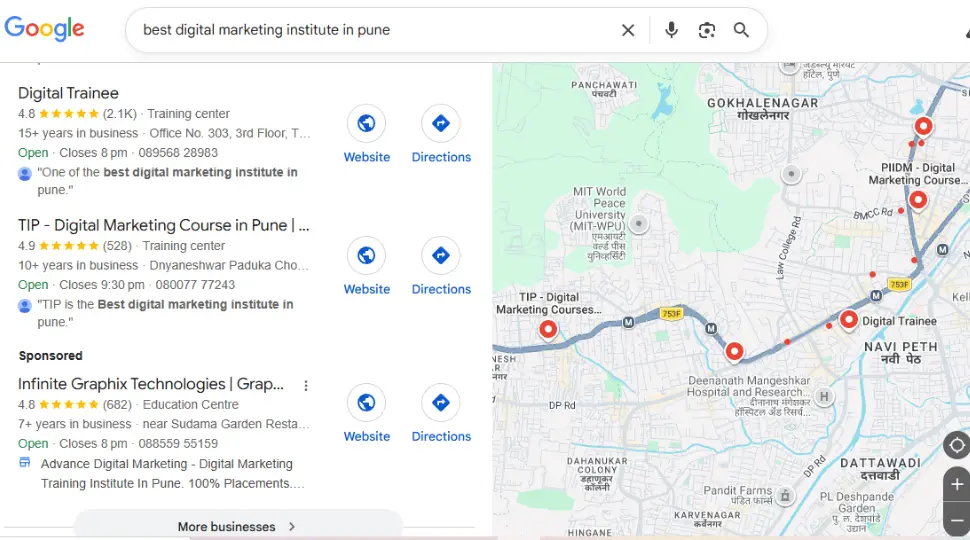Viewport: 970px width, 540px height.
Task: Click review "TIP is the Best digital marketing"
Action: point(165,313)
